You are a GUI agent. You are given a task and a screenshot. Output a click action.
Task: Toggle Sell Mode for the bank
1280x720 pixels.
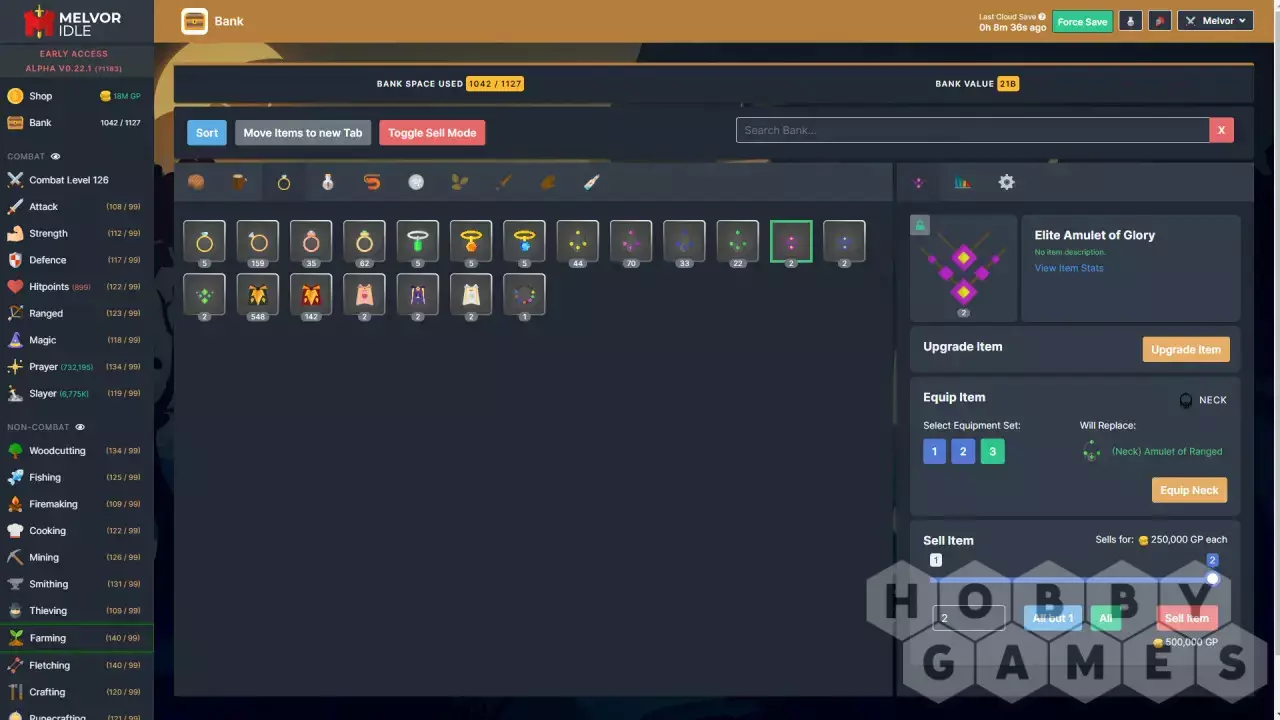click(x=432, y=133)
